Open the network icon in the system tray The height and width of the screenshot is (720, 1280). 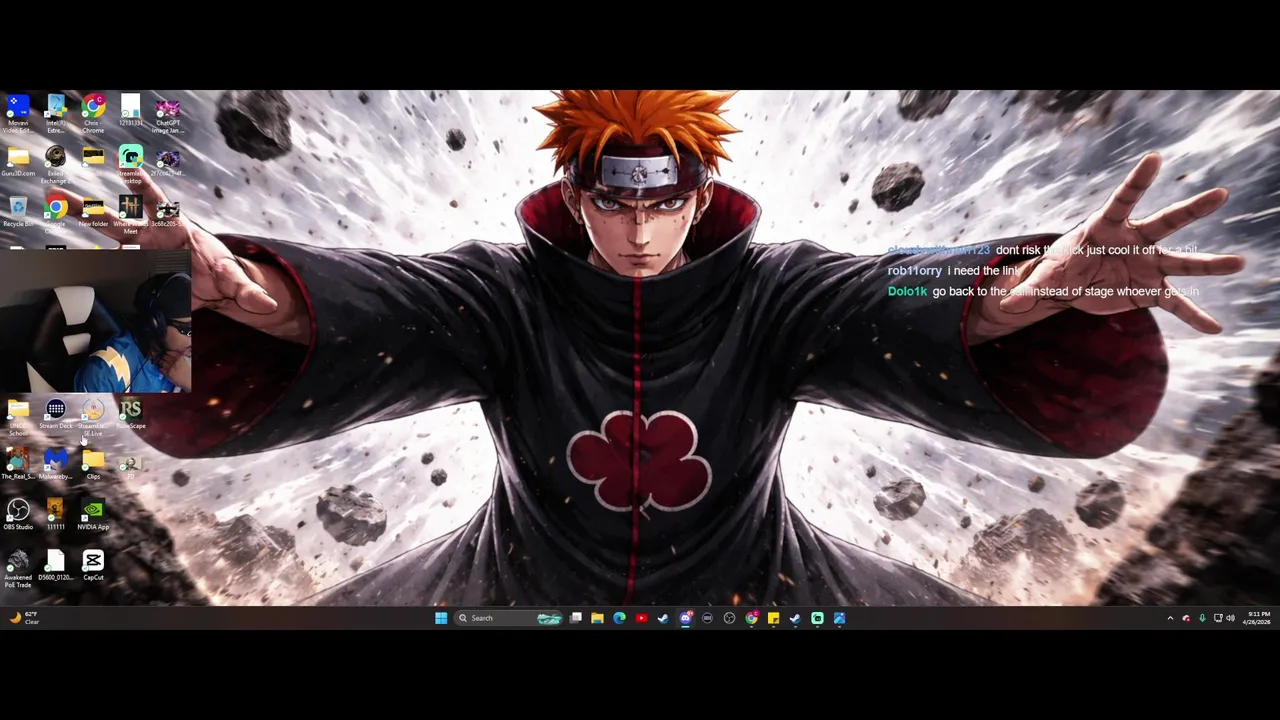[1217, 618]
